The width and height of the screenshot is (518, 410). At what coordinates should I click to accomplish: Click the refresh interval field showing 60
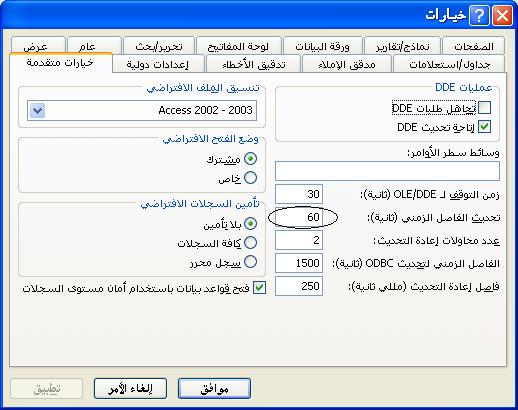pos(299,217)
